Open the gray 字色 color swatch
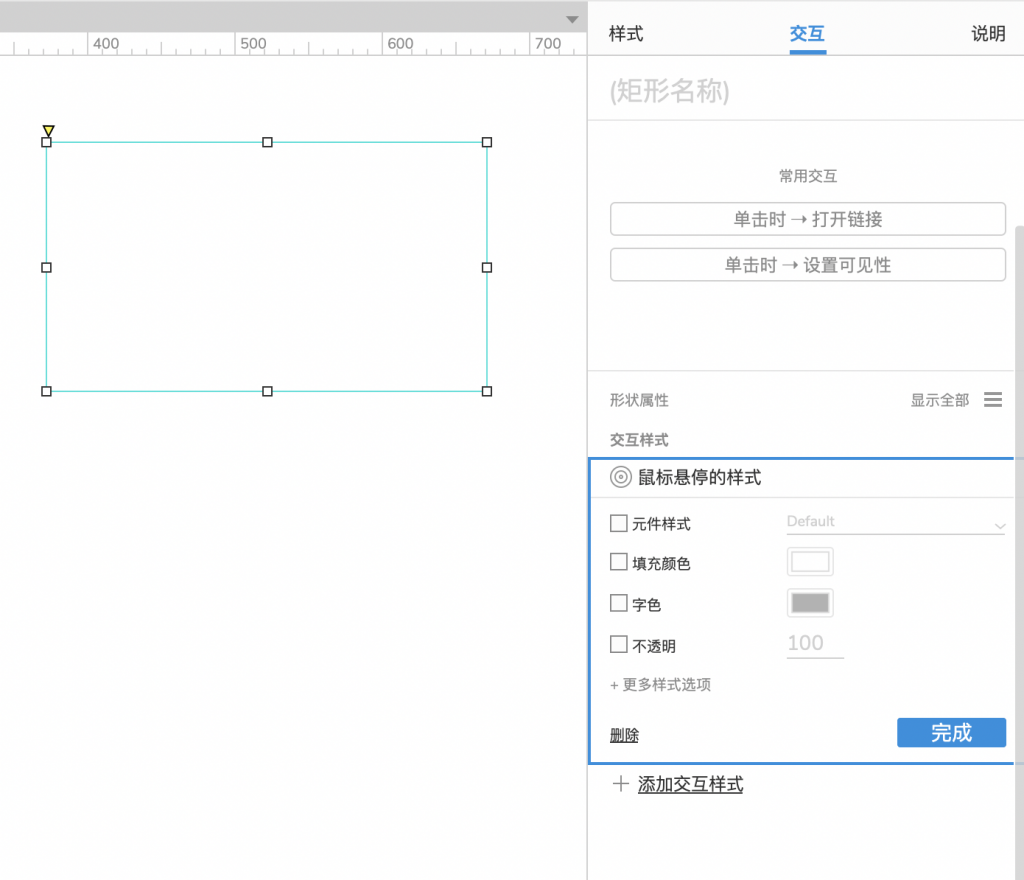The image size is (1024, 880). [x=810, y=603]
